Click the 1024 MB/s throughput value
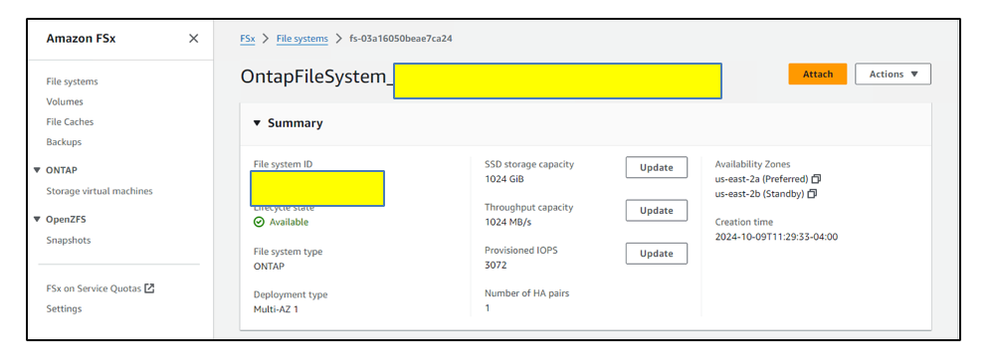 point(508,222)
